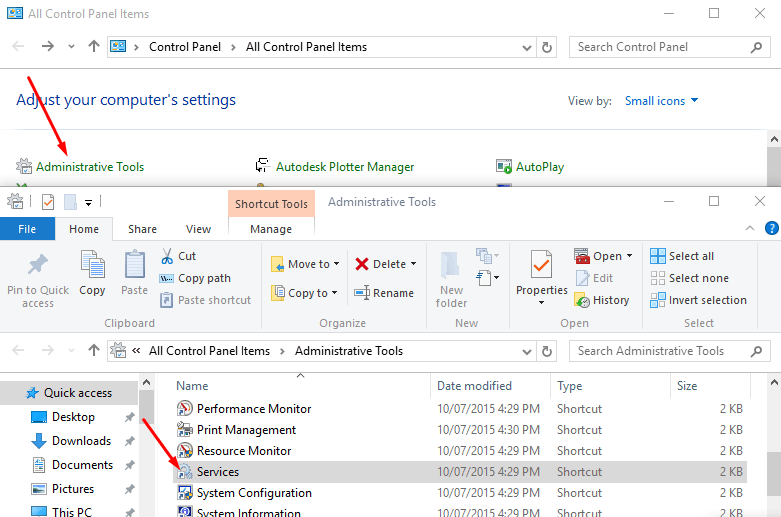Viewport: 781px width, 517px height.
Task: Open AutoPlay in Control Panel
Action: point(539,167)
